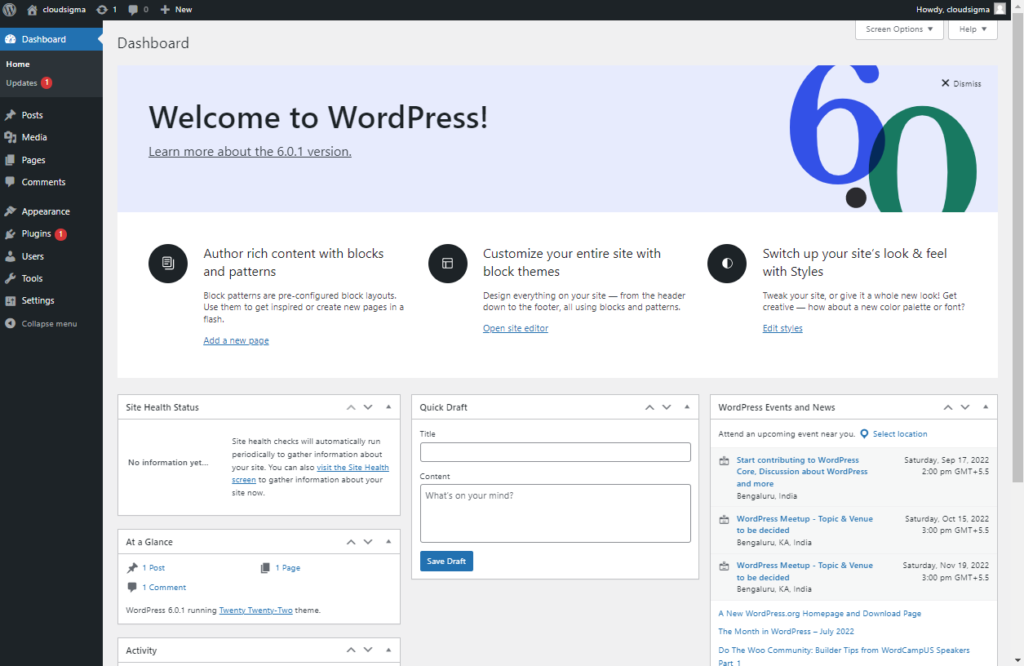
Task: Open Learn more about the 6.0.1 version
Action: click(249, 151)
